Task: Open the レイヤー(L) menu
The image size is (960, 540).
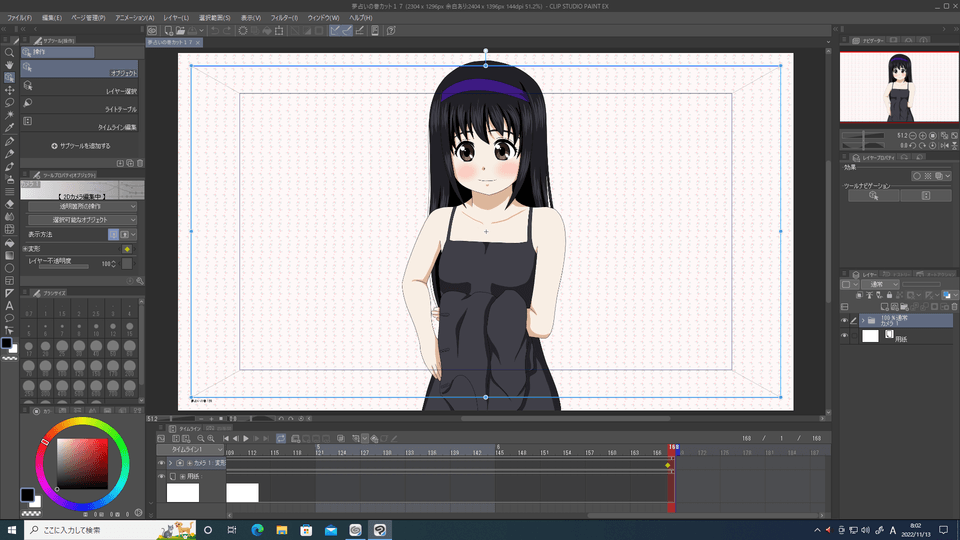Action: [176, 18]
